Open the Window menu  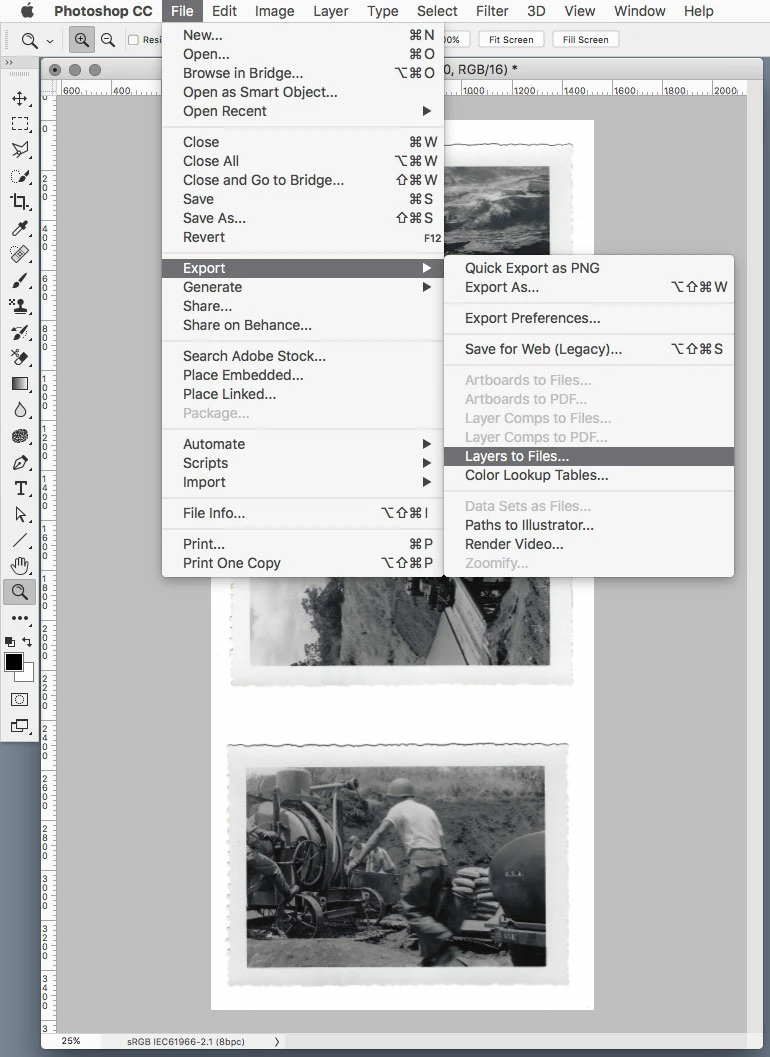[x=639, y=11]
